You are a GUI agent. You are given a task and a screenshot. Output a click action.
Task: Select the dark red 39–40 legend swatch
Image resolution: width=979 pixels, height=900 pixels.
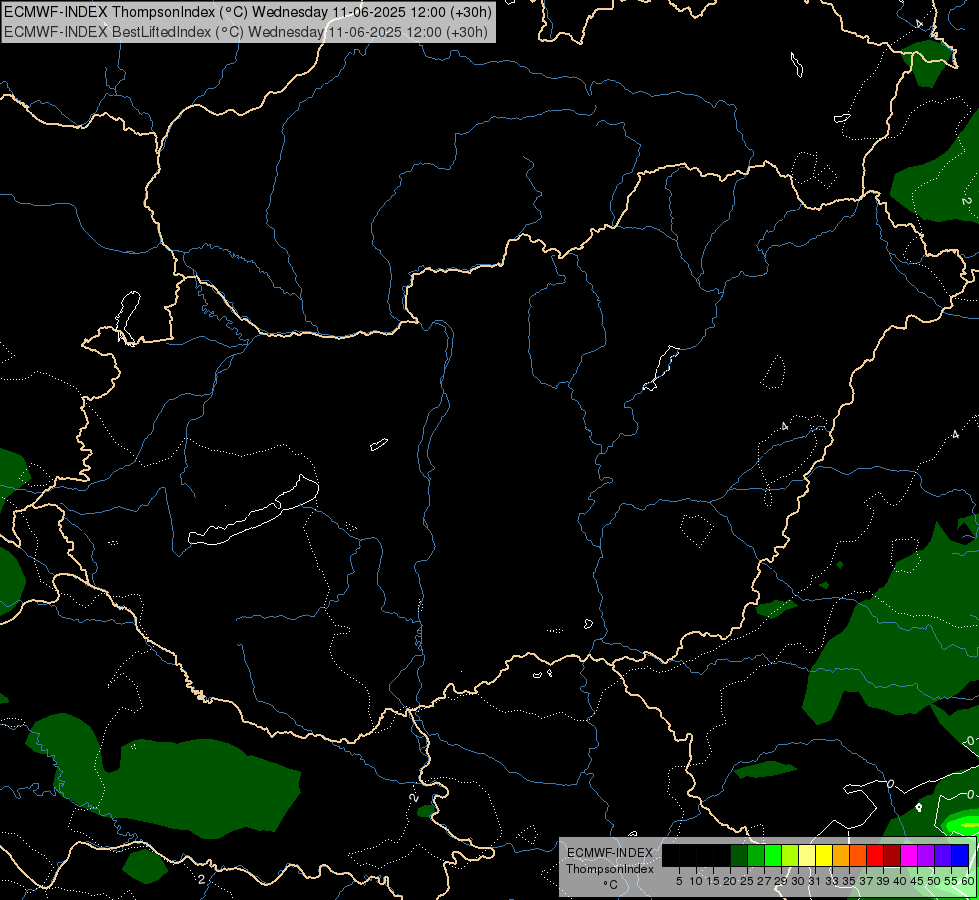tap(892, 855)
